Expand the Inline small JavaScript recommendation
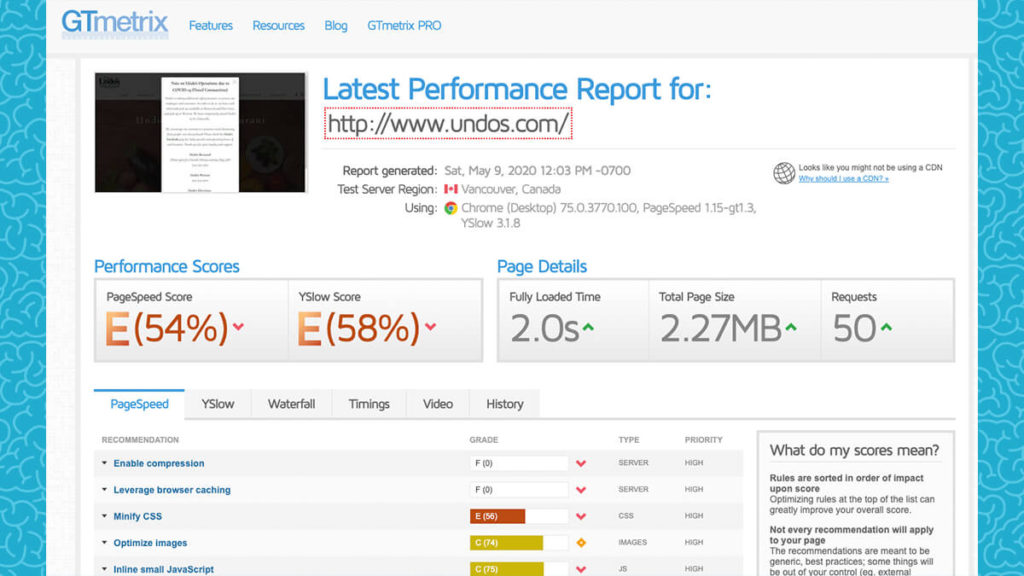The image size is (1024, 576). point(163,569)
